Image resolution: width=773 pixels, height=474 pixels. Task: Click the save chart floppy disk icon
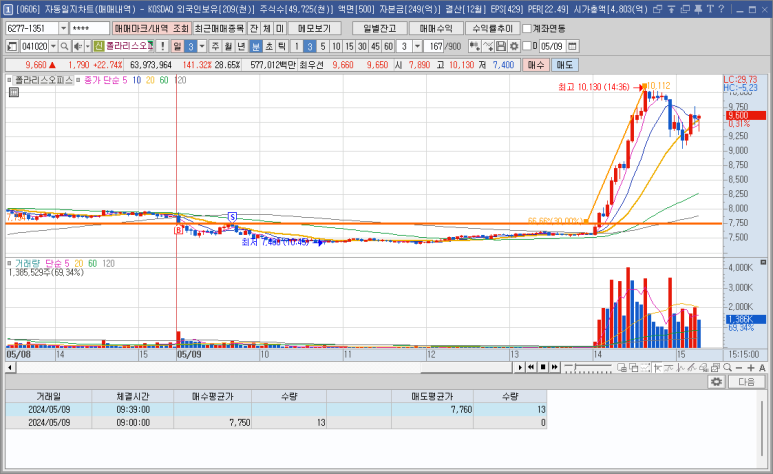(x=501, y=46)
